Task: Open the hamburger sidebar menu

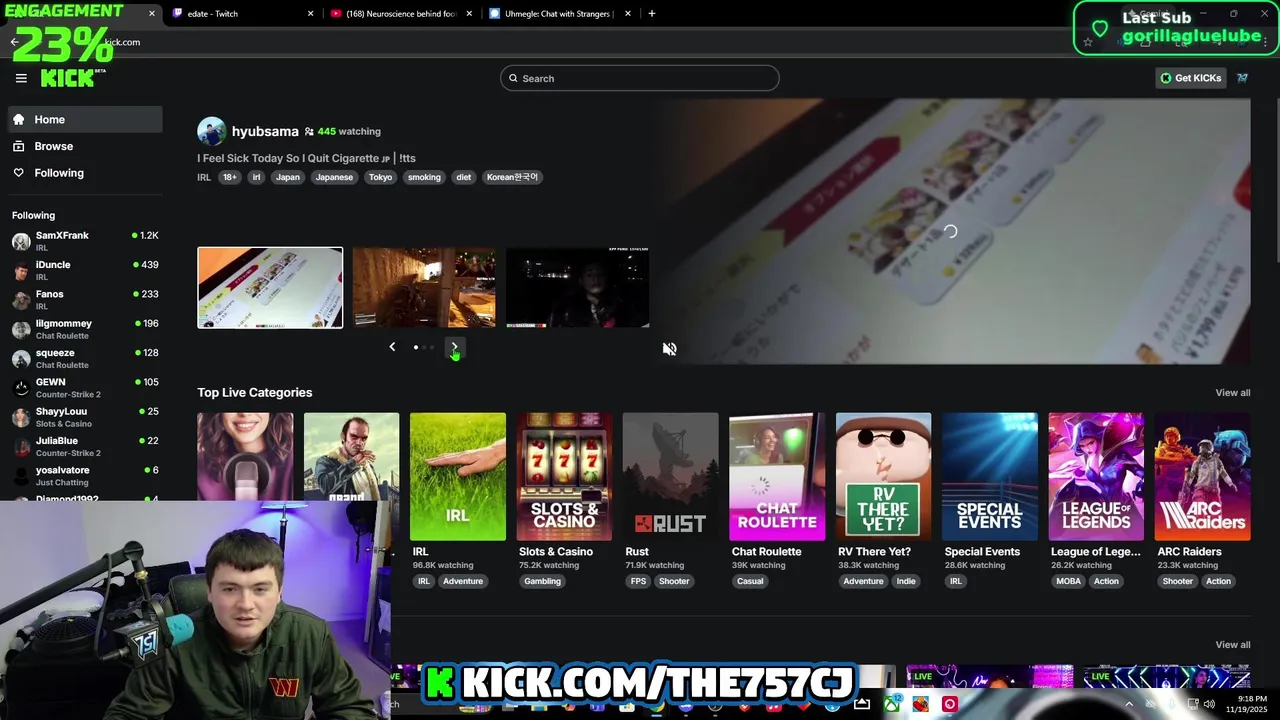Action: pos(21,78)
